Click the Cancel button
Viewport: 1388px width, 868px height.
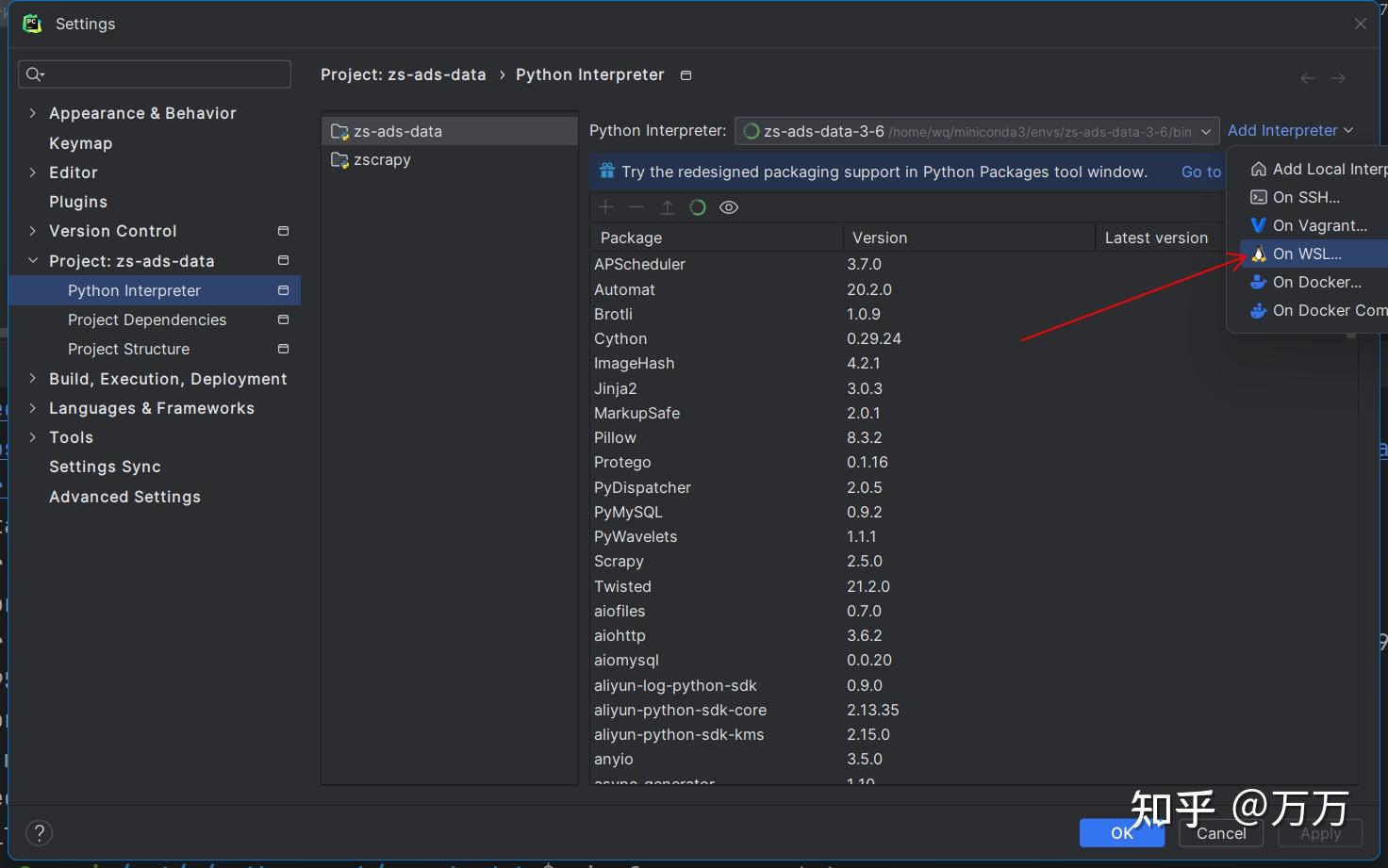(x=1221, y=833)
